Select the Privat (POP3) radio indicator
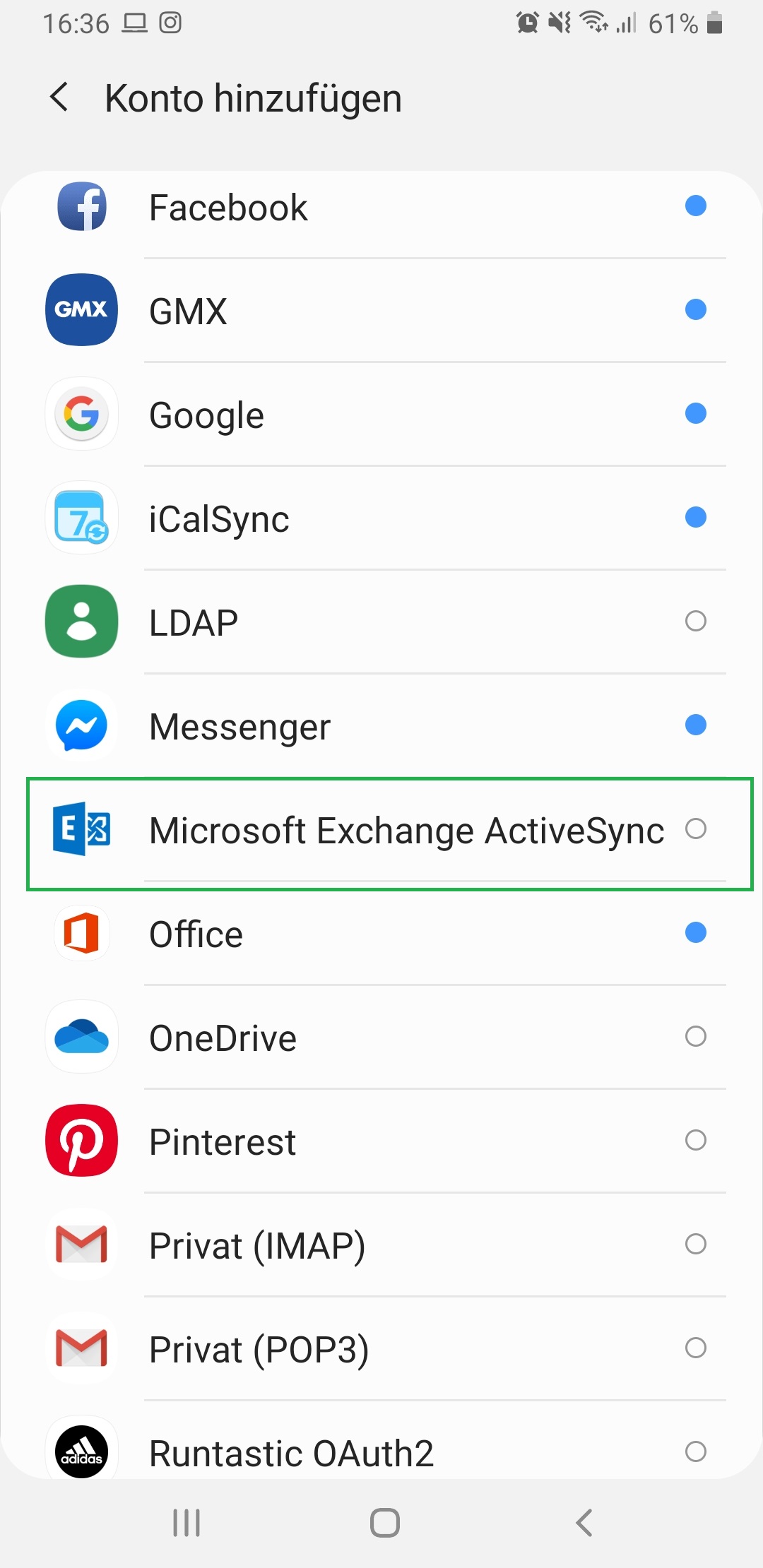The image size is (763, 1568). click(696, 1348)
